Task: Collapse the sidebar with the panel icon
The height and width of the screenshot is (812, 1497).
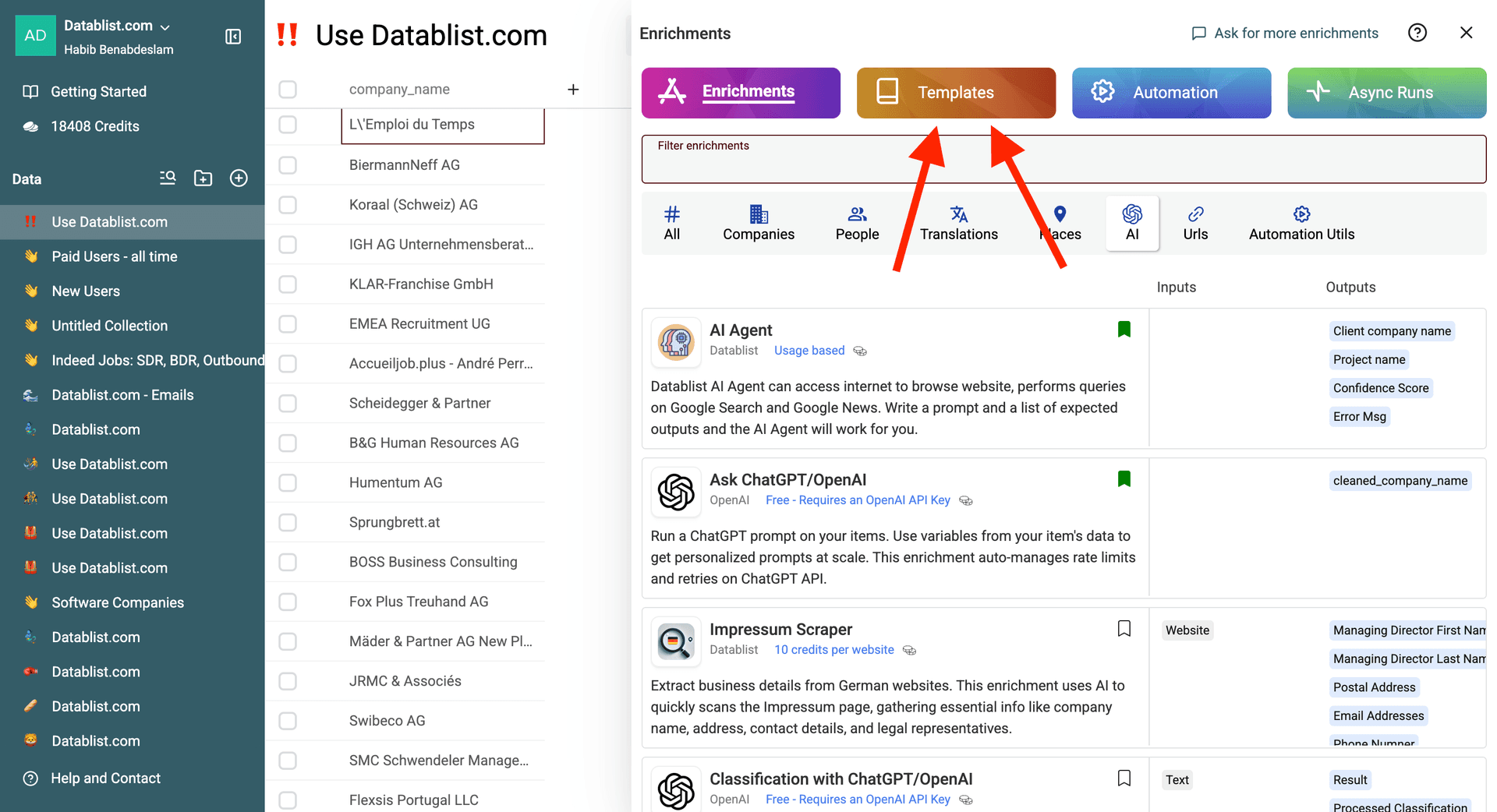Action: coord(233,37)
